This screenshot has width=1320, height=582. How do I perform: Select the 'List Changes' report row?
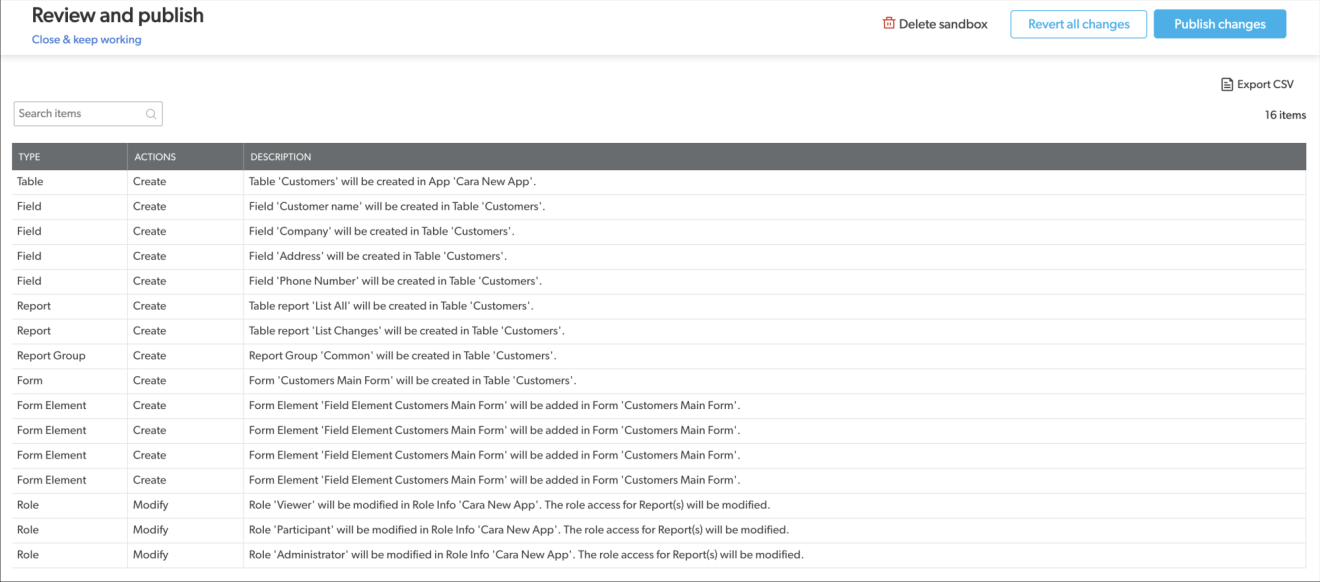406,331
